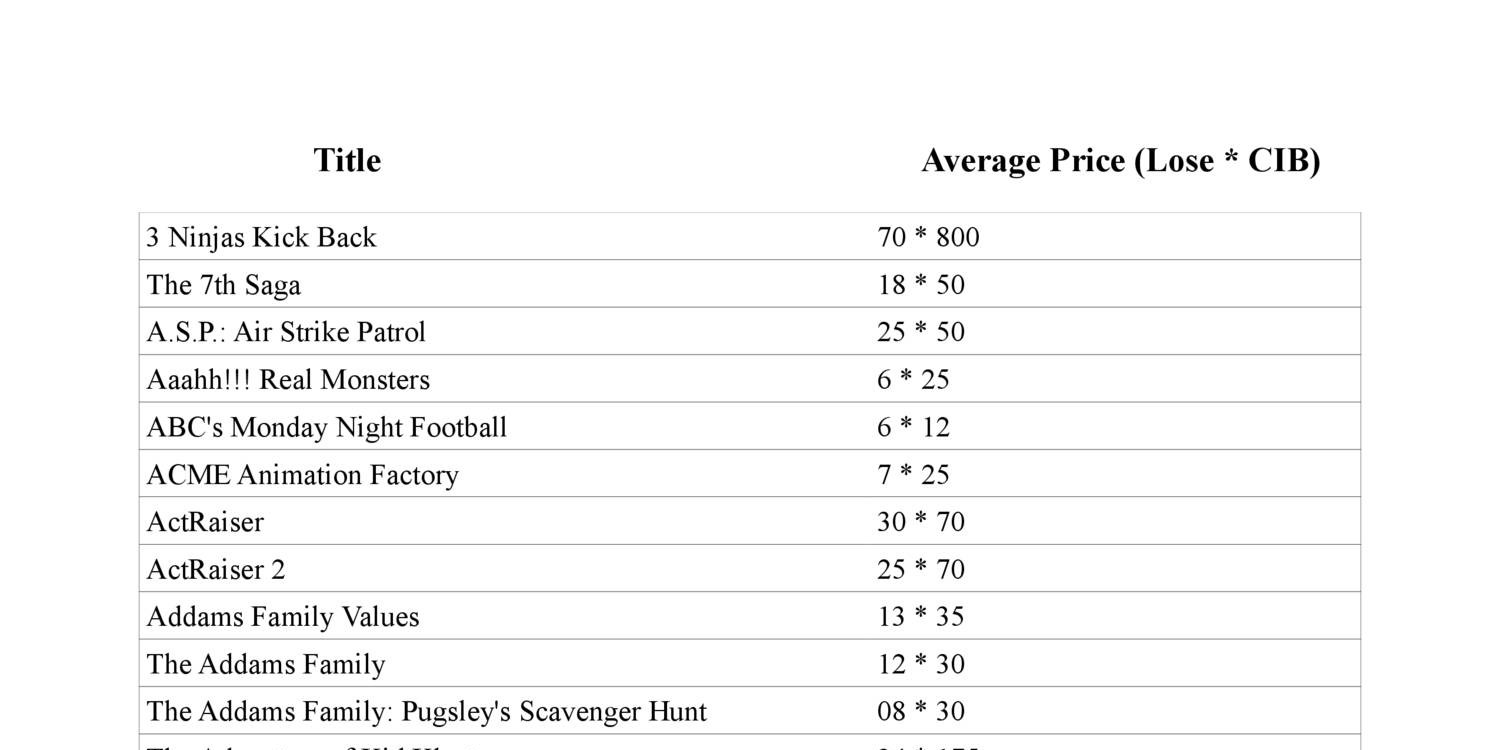Click The Addams Family title cell
The image size is (1500, 750).
pos(266,664)
